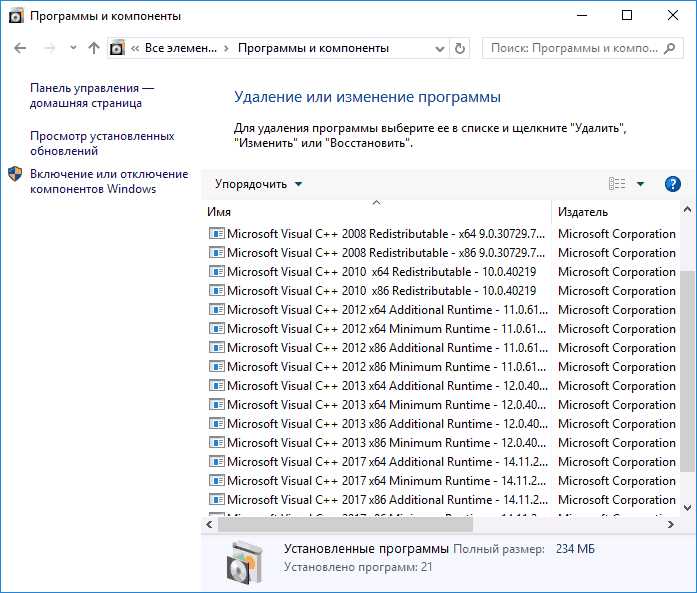The width and height of the screenshot is (697, 593).
Task: Click the horizontal scrollbar left arrow
Action: (x=209, y=525)
